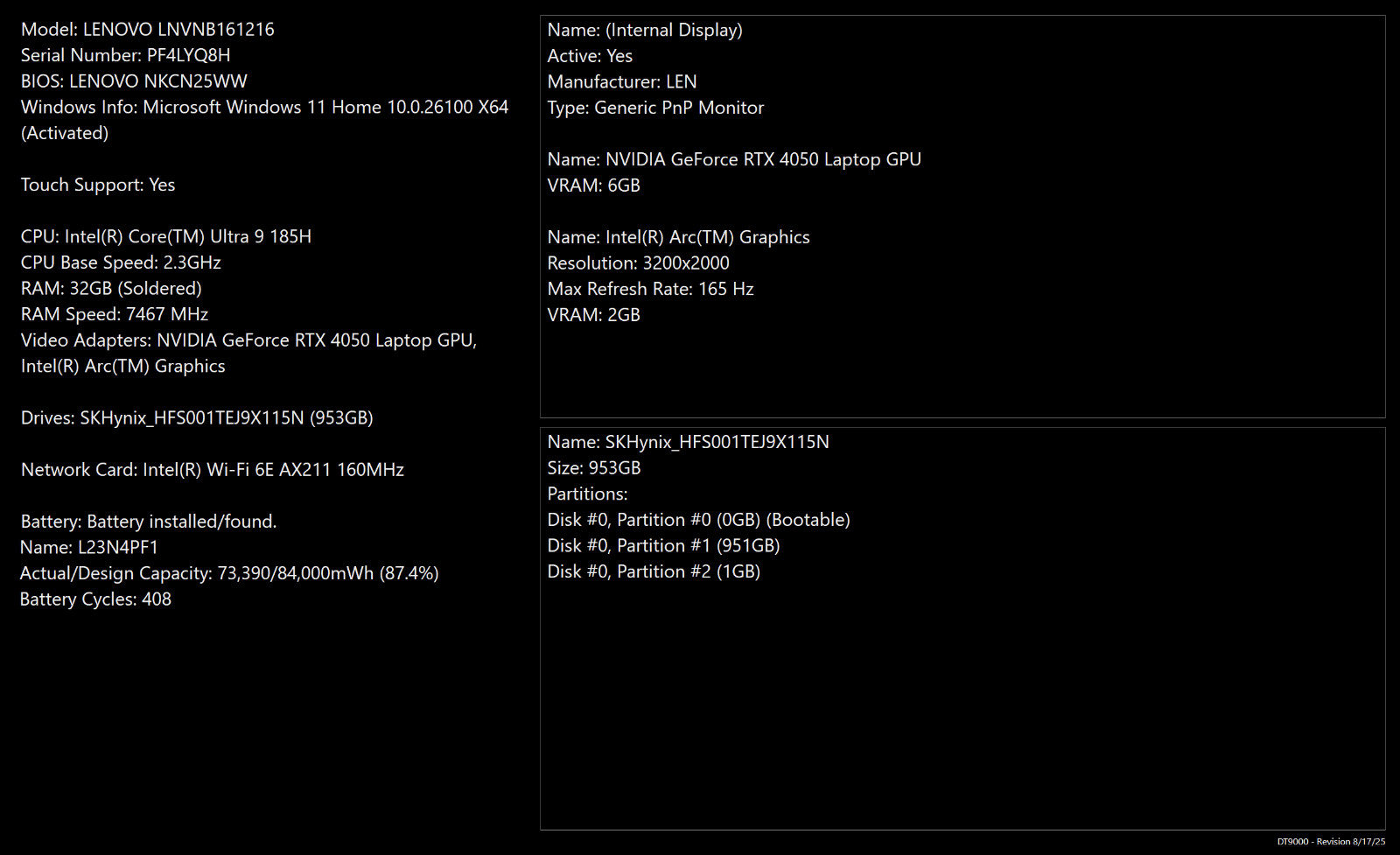The height and width of the screenshot is (855, 1400).
Task: Click the DT9000 Revision label
Action: click(1331, 841)
